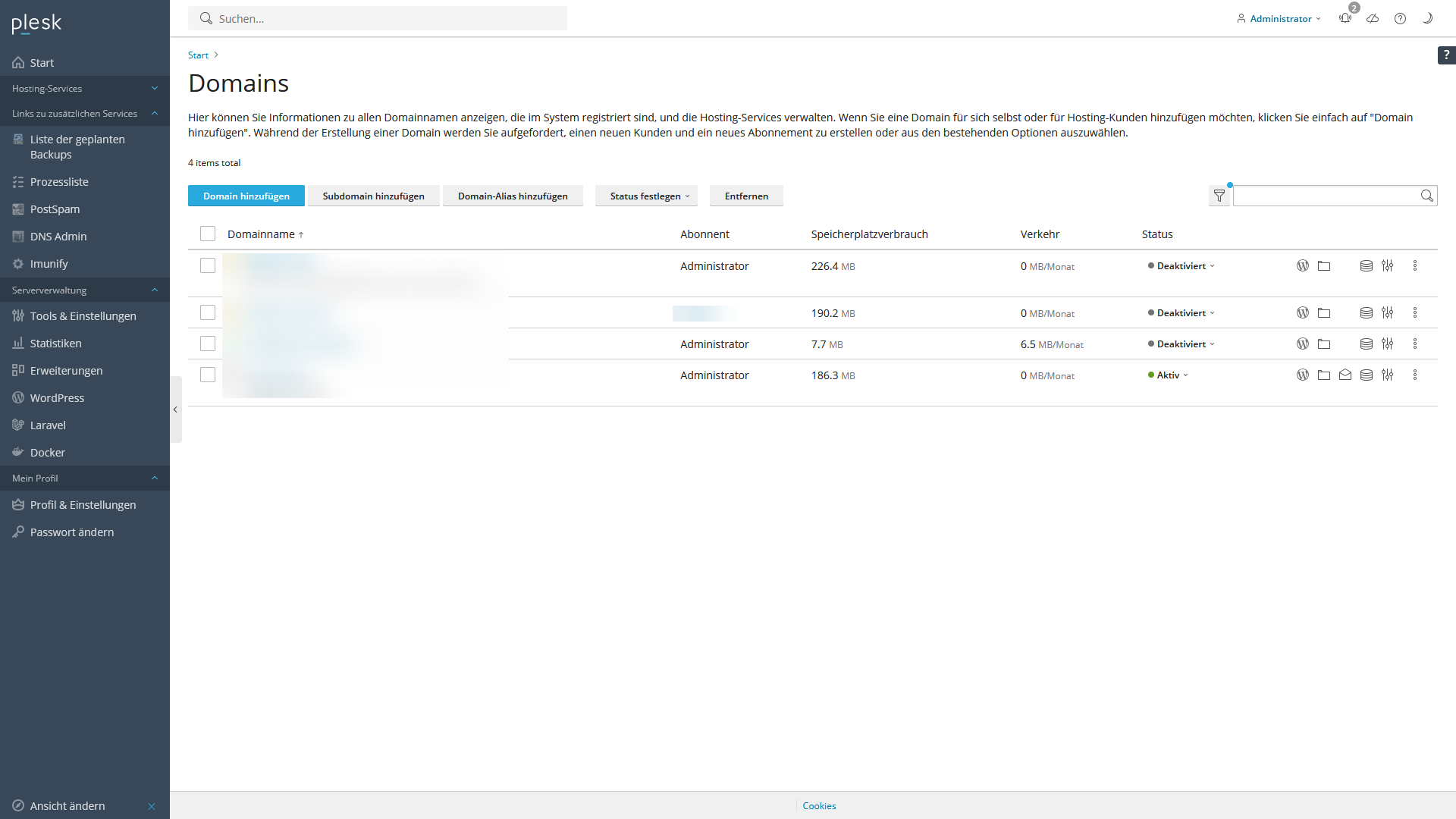Open three-dot menu of second domain row

[1414, 313]
